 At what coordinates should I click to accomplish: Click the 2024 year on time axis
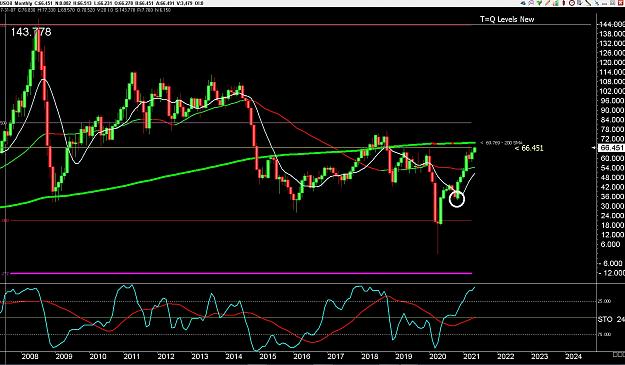pos(573,356)
